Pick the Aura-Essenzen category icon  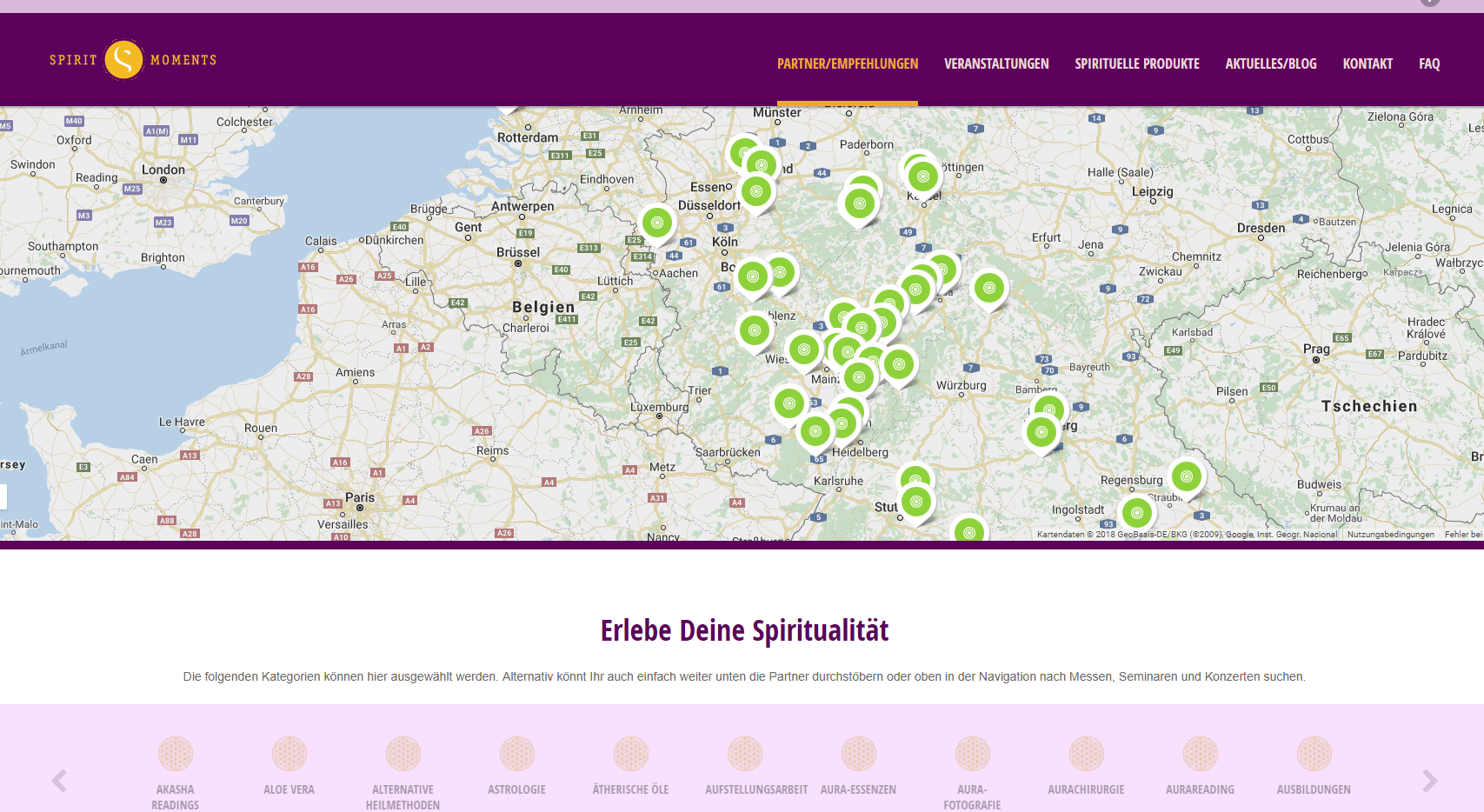click(x=859, y=754)
